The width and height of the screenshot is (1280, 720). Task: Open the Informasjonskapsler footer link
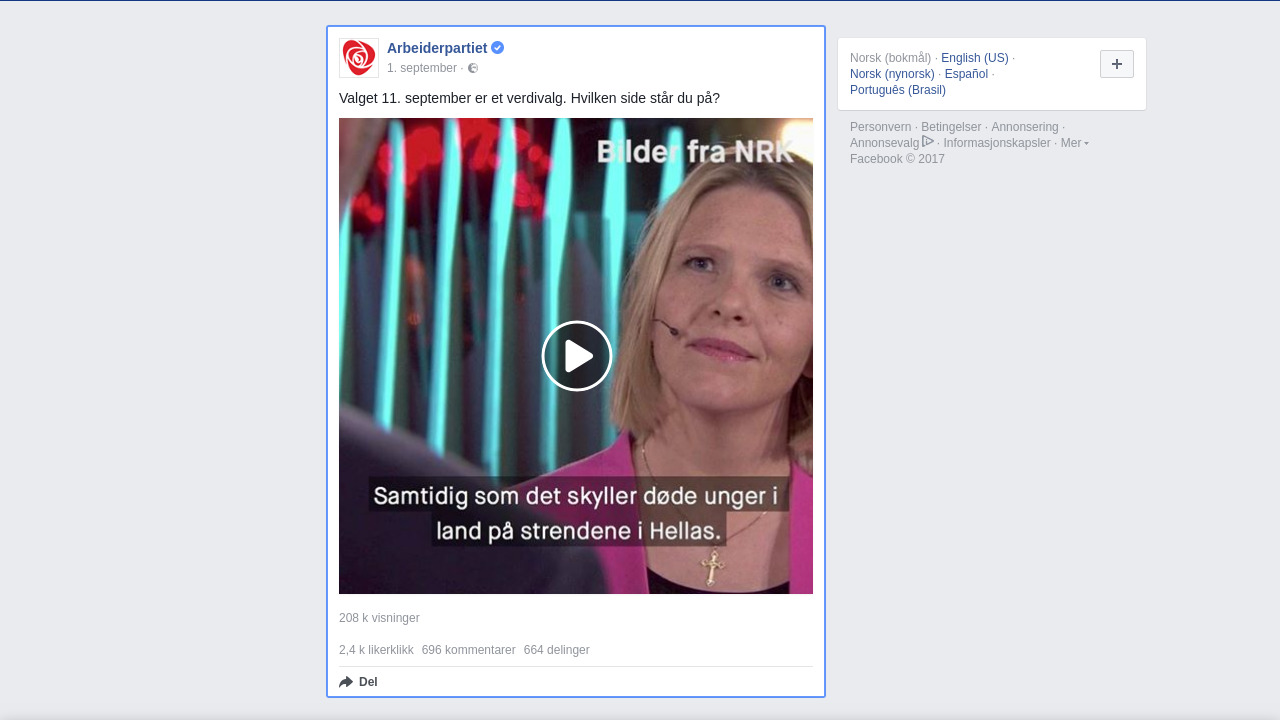tap(997, 143)
